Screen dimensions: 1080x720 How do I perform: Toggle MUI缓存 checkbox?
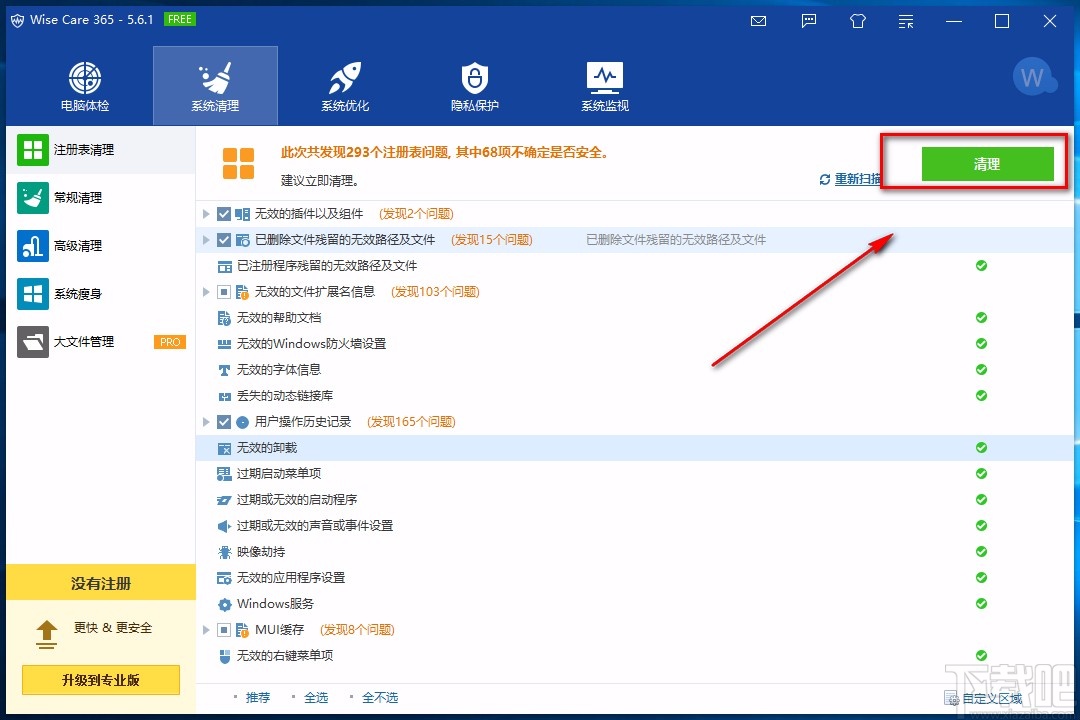(x=224, y=630)
